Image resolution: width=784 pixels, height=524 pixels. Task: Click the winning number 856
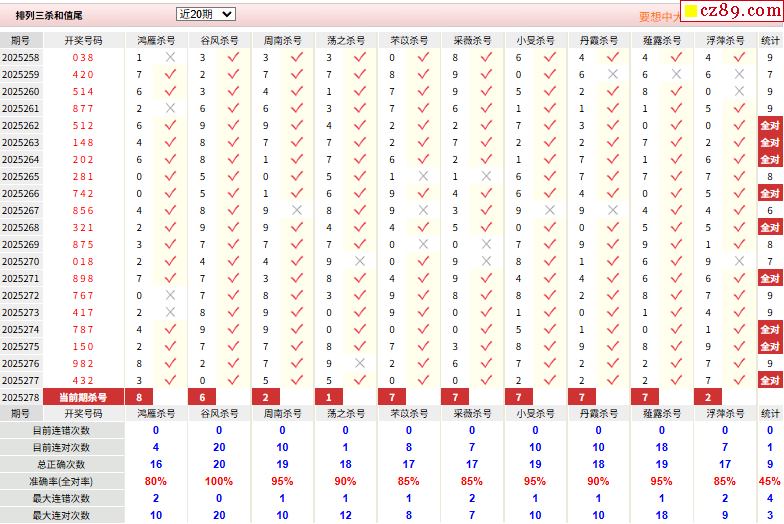(83, 210)
